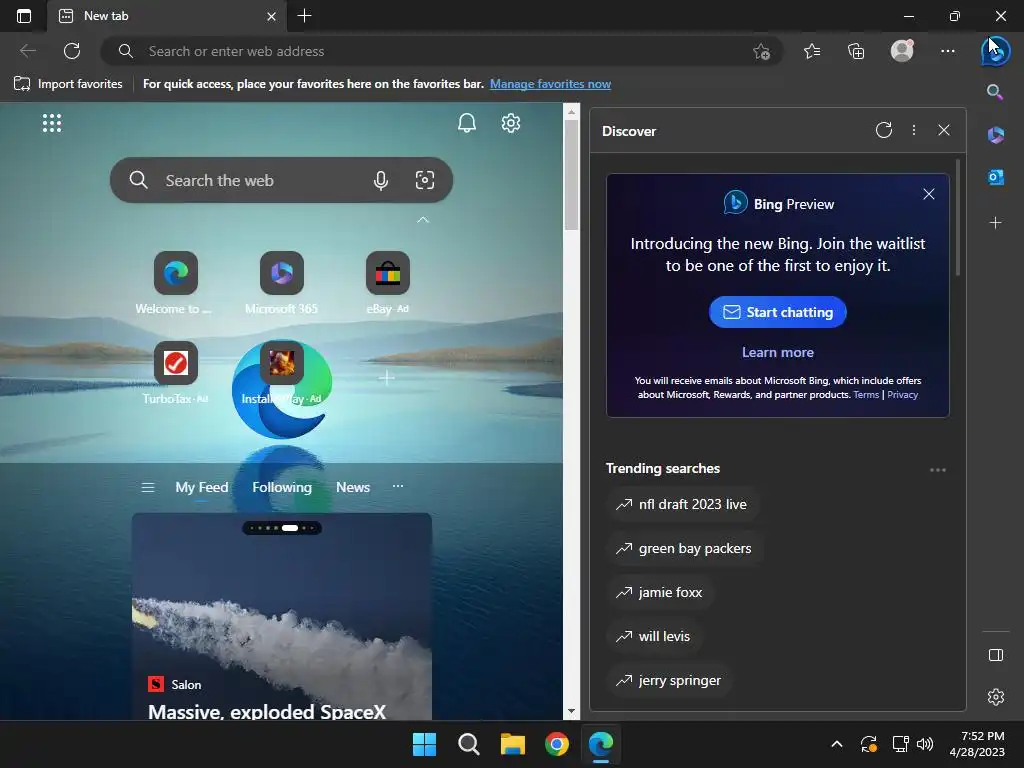Switch to the News tab
The image size is (1024, 768).
[353, 487]
